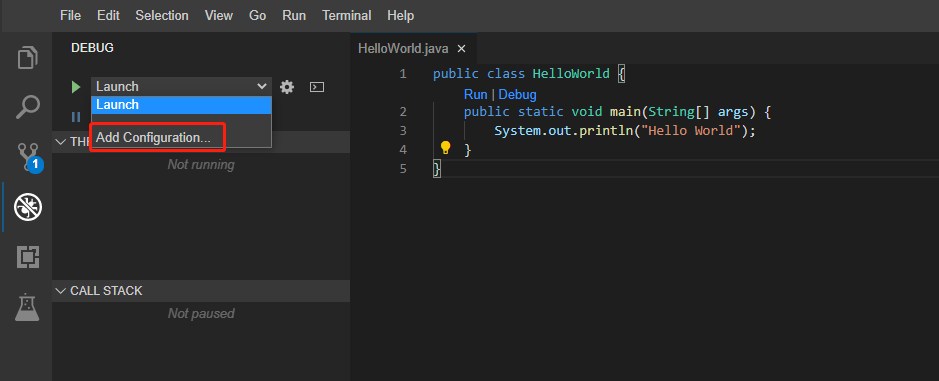Open the Search magnifier in activity bar

coord(28,107)
